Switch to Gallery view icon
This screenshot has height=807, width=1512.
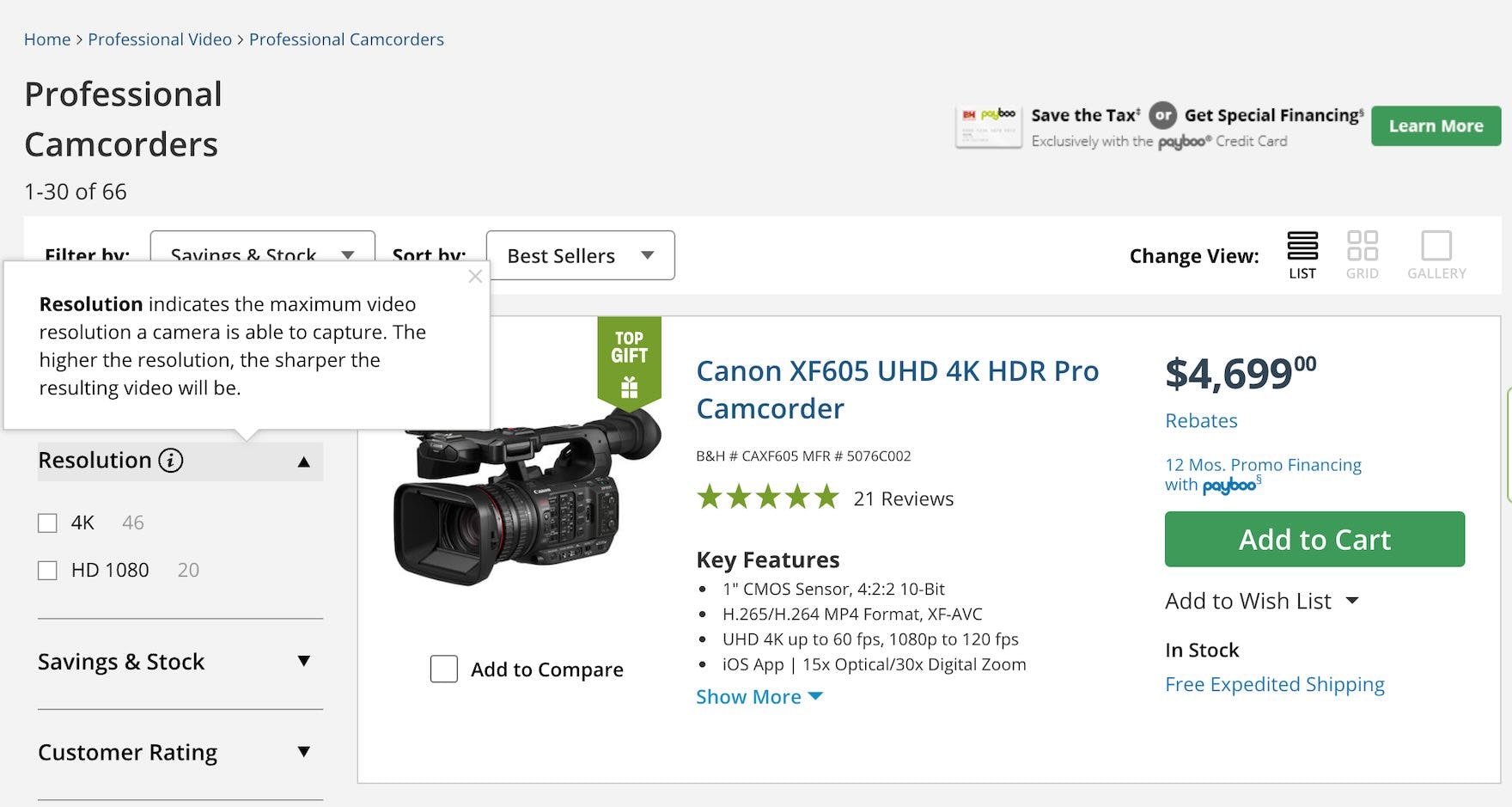tap(1436, 247)
